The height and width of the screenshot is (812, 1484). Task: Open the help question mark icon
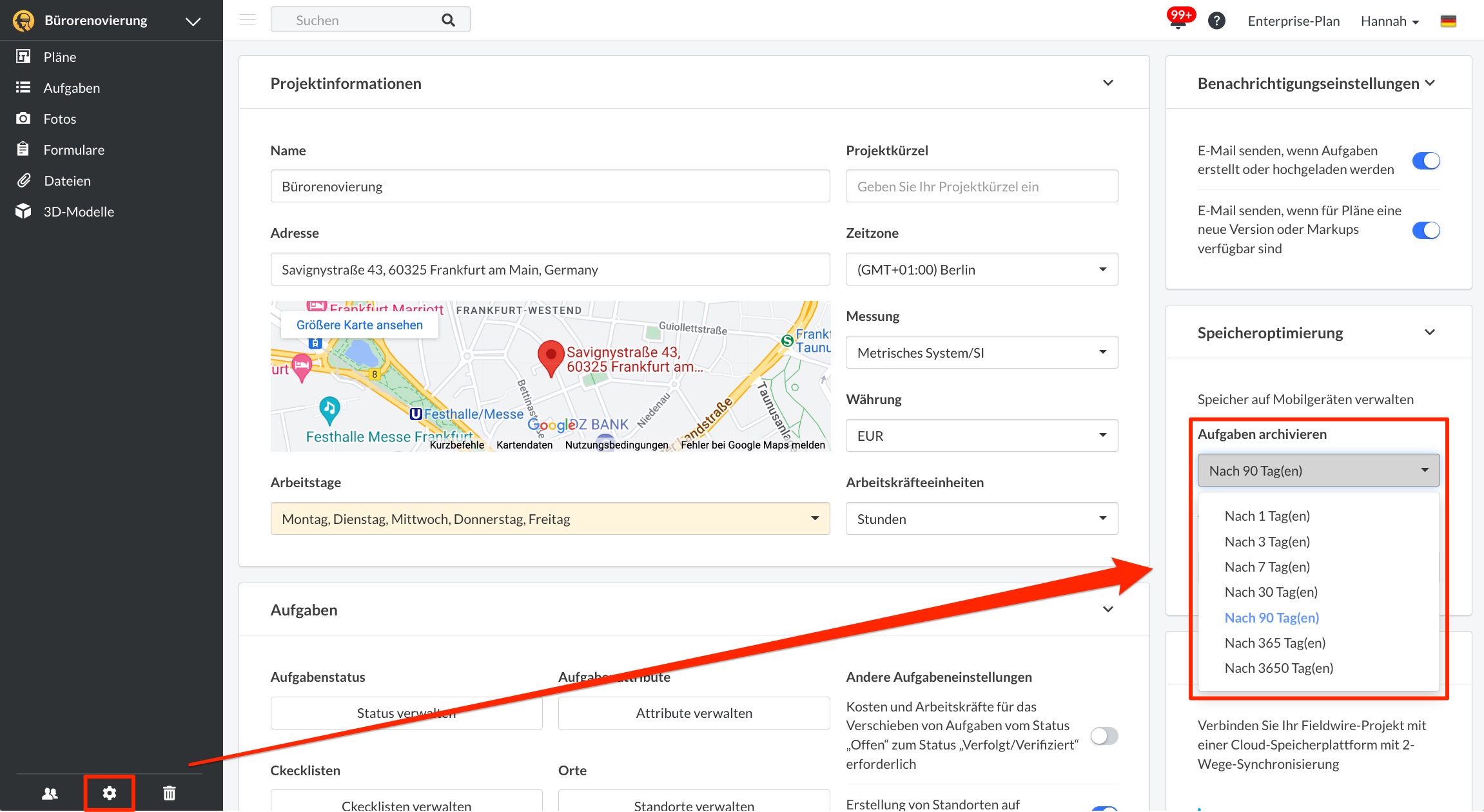1216,21
